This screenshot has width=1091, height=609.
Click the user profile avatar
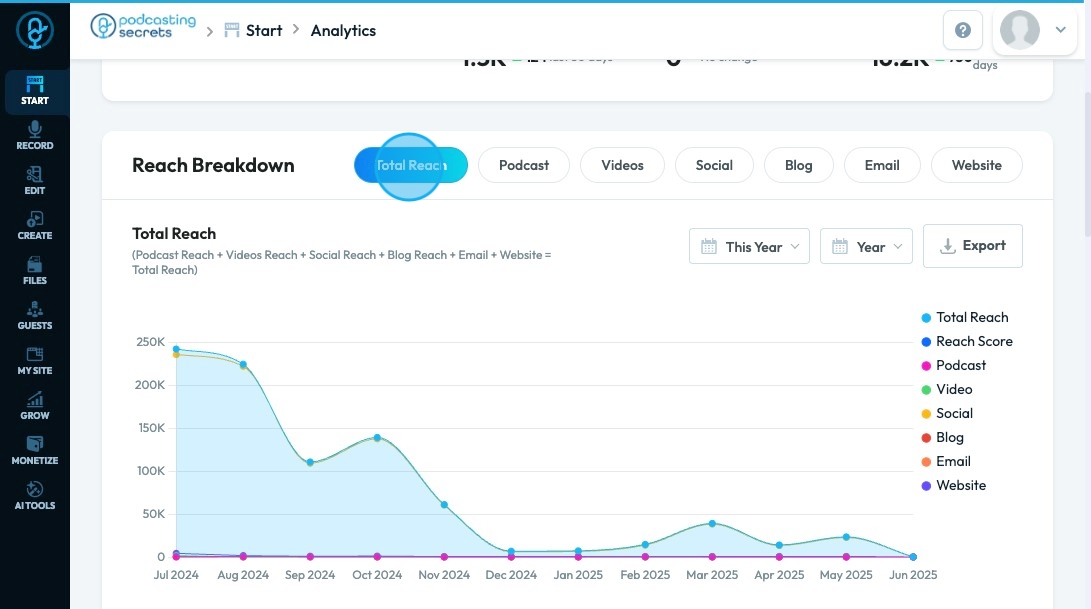click(x=1019, y=30)
